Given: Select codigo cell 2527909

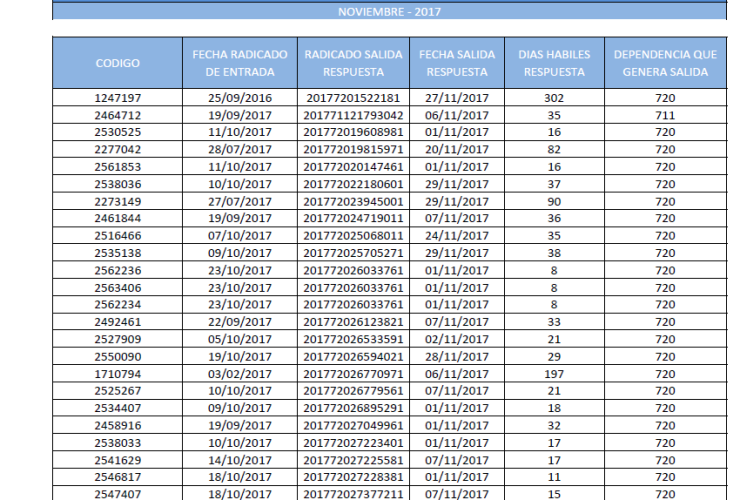Looking at the screenshot, I should tap(118, 339).
